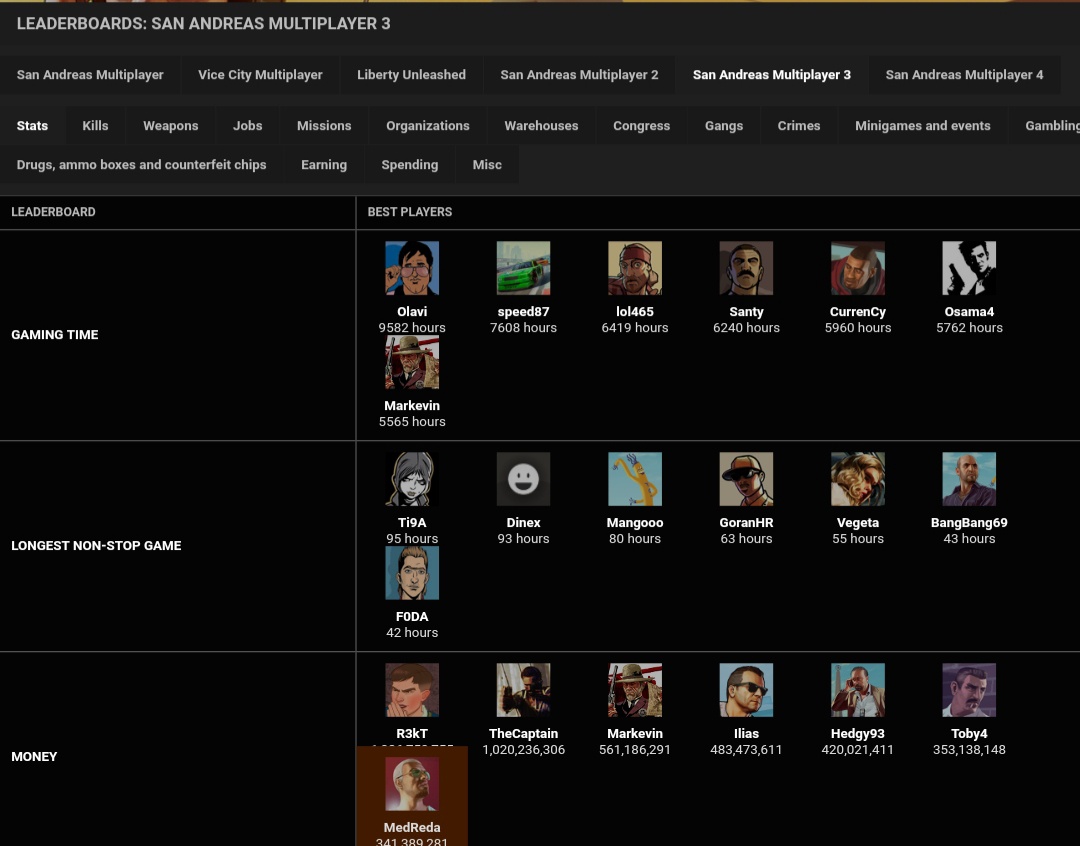Open the Ti9A player name link
This screenshot has width=1080, height=846.
tap(412, 522)
